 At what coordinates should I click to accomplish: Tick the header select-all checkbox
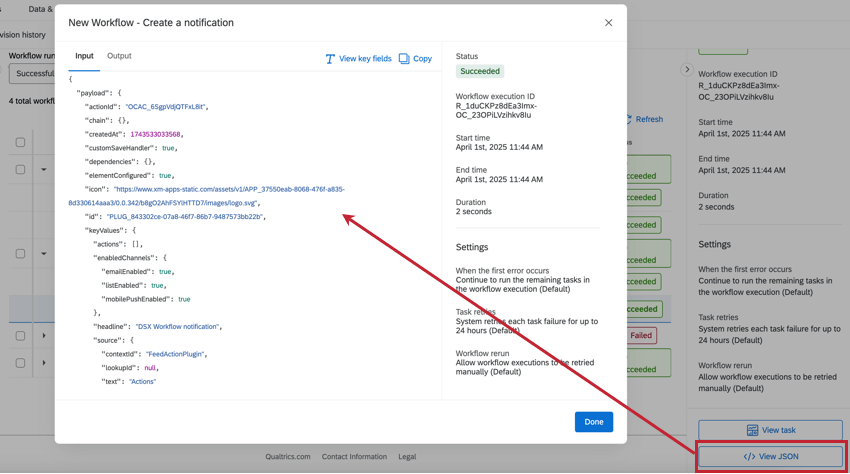(x=20, y=143)
